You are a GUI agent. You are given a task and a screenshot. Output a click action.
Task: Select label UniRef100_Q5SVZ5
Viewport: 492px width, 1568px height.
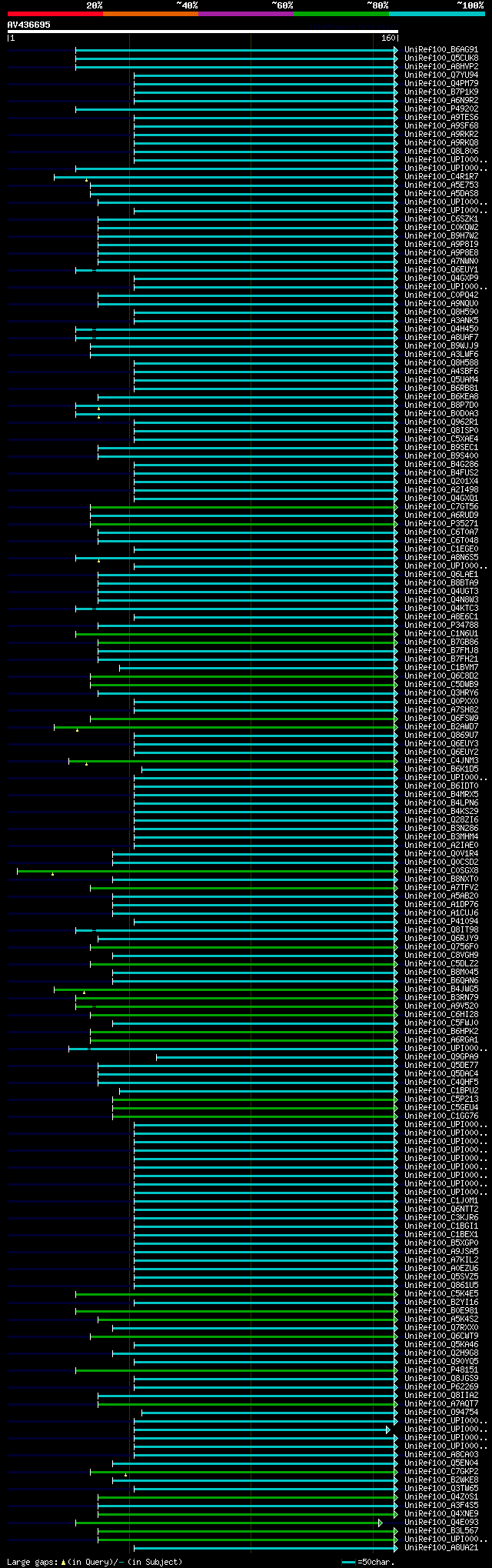(x=441, y=1277)
